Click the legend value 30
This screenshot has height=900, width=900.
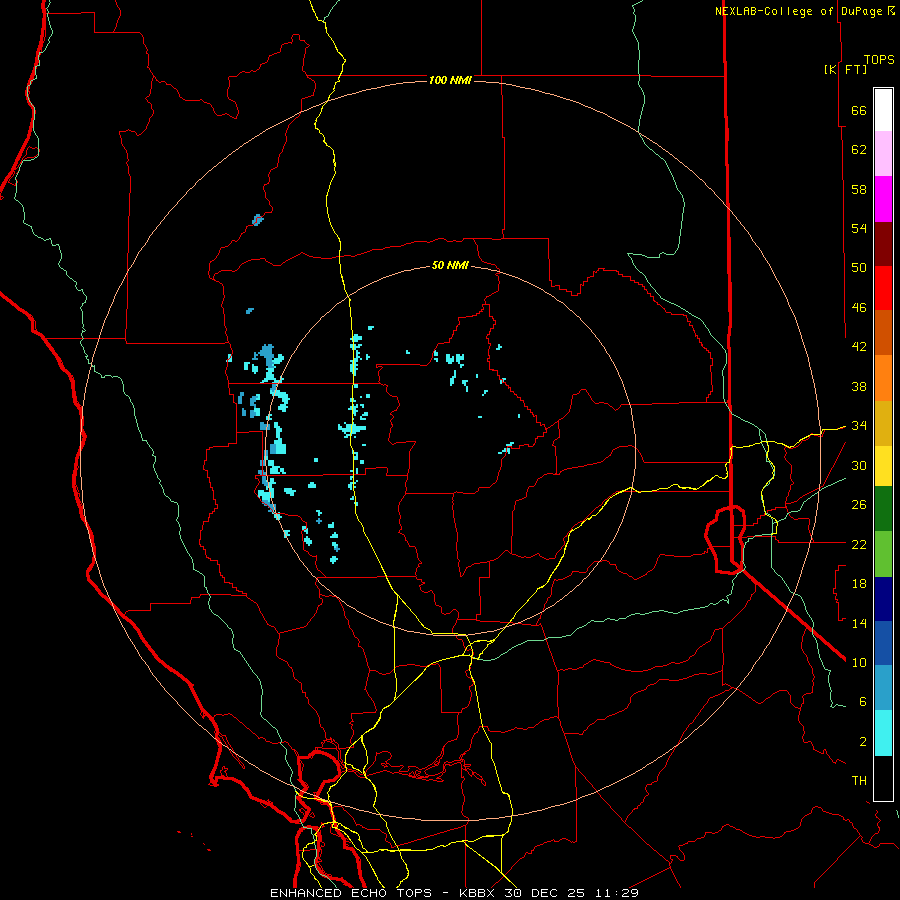pos(859,465)
